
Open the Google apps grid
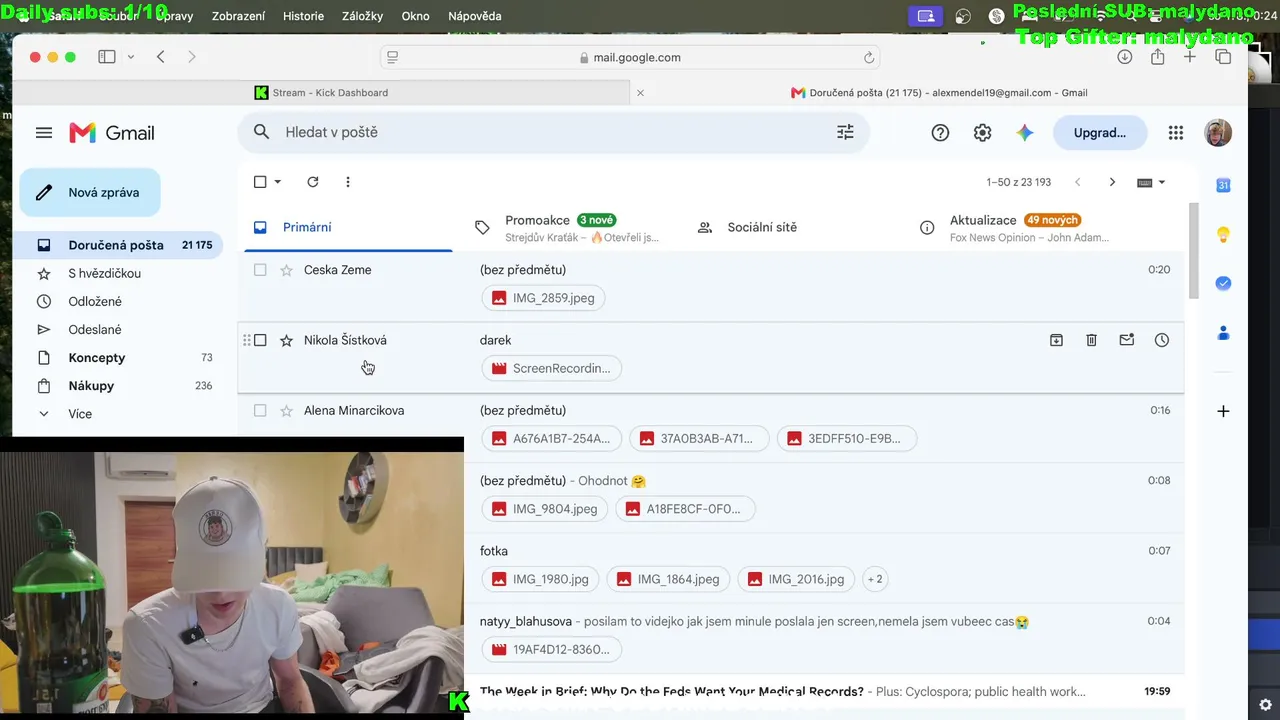coord(1176,133)
